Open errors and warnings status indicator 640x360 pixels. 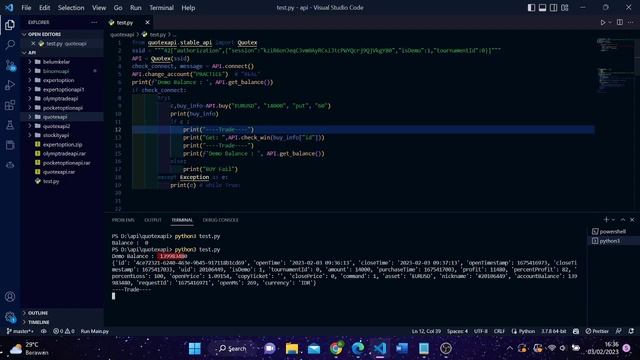click(64, 331)
